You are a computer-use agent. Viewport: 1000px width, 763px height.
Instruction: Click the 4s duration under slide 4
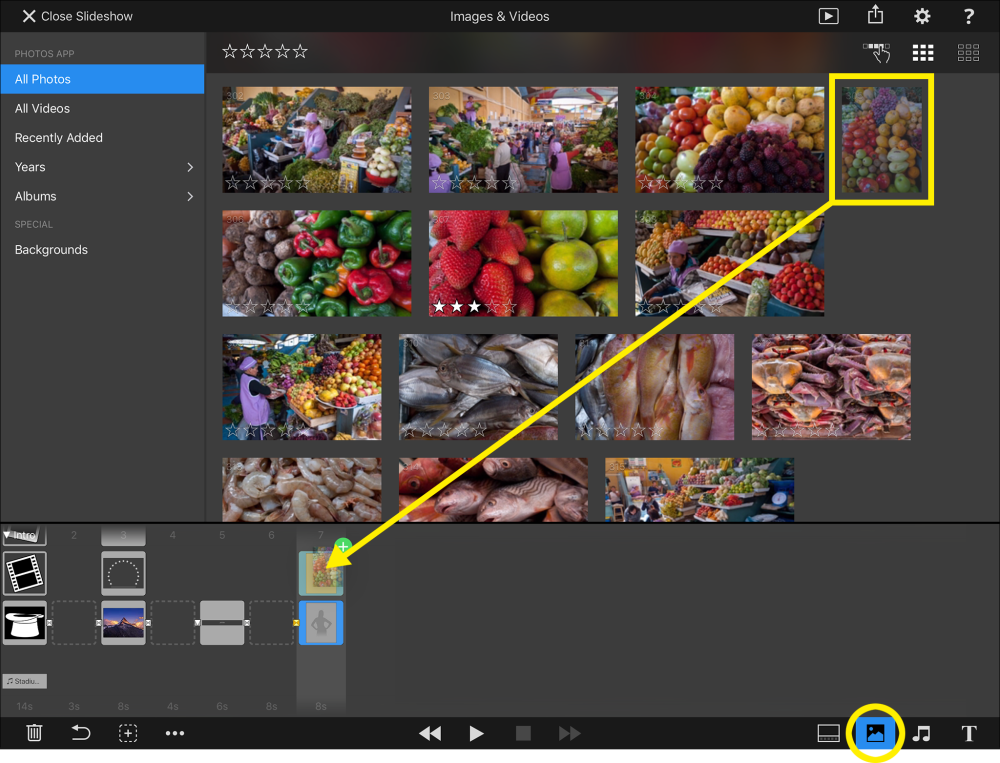click(x=173, y=706)
